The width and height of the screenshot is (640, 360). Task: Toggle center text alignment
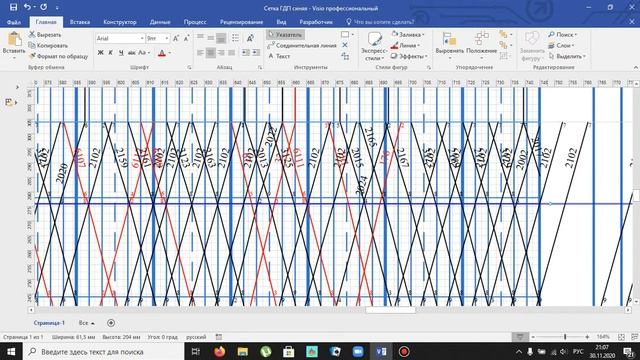pos(211,52)
